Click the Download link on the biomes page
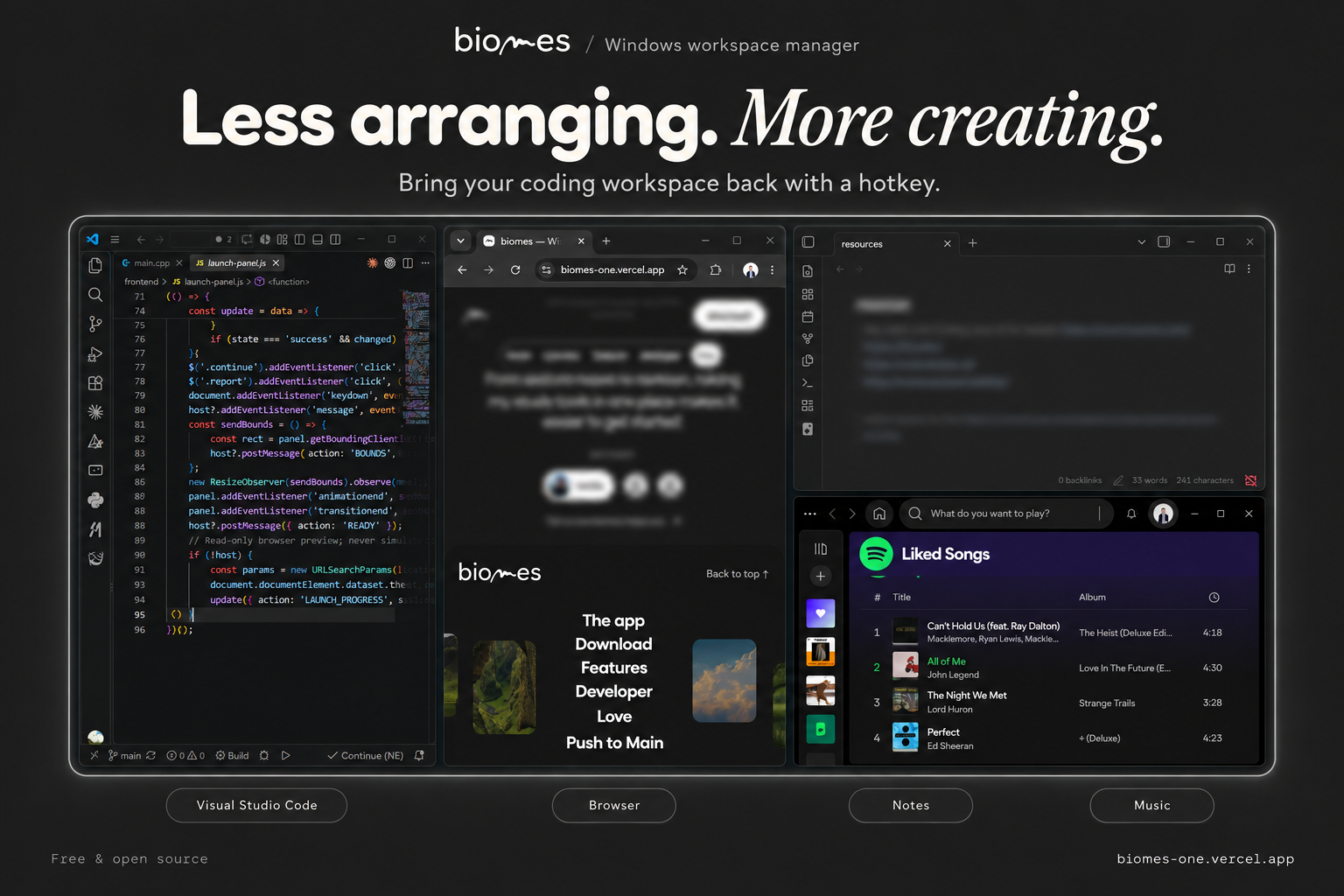This screenshot has height=896, width=1344. pyautogui.click(x=613, y=644)
